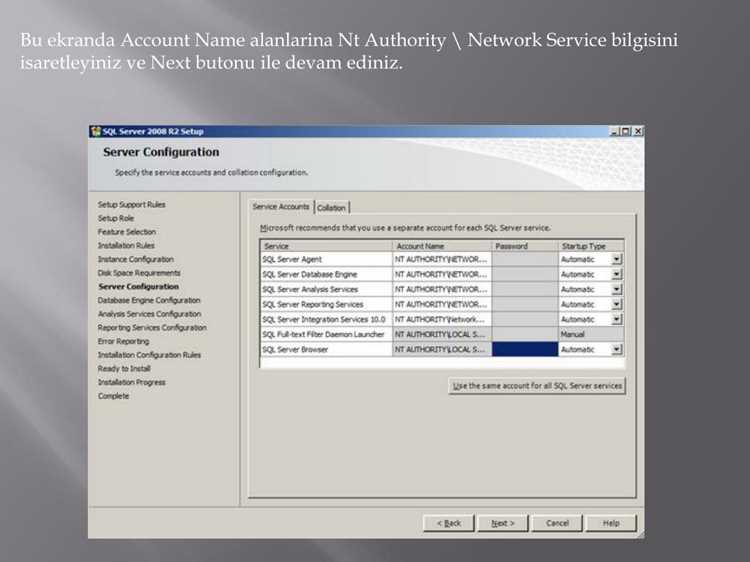Viewport: 750px width, 562px height.
Task: Expand Startup Type dropdown for SQL Server Browser
Action: pos(617,349)
